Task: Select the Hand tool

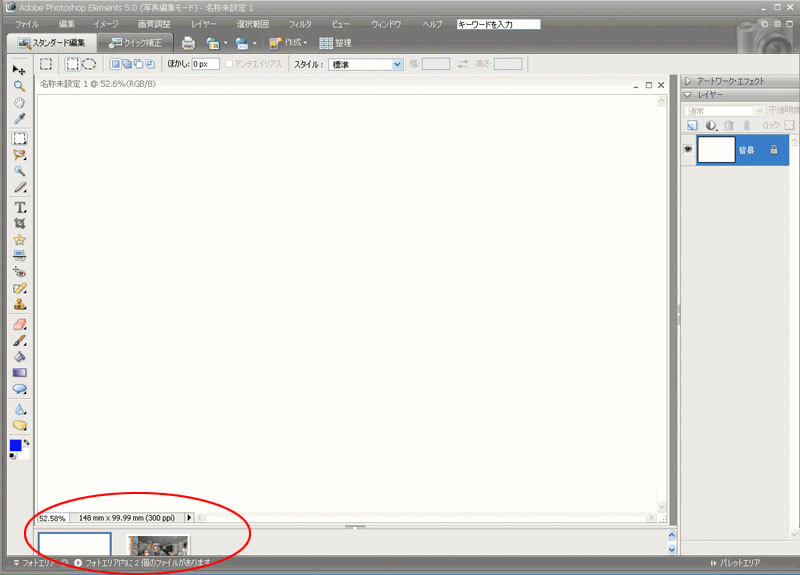Action: tap(19, 102)
